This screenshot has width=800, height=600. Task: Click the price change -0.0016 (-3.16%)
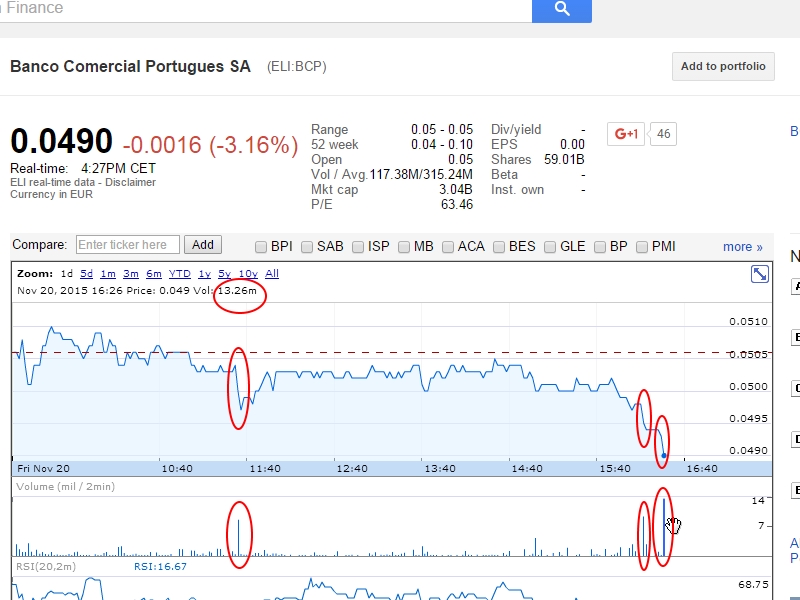click(x=210, y=145)
